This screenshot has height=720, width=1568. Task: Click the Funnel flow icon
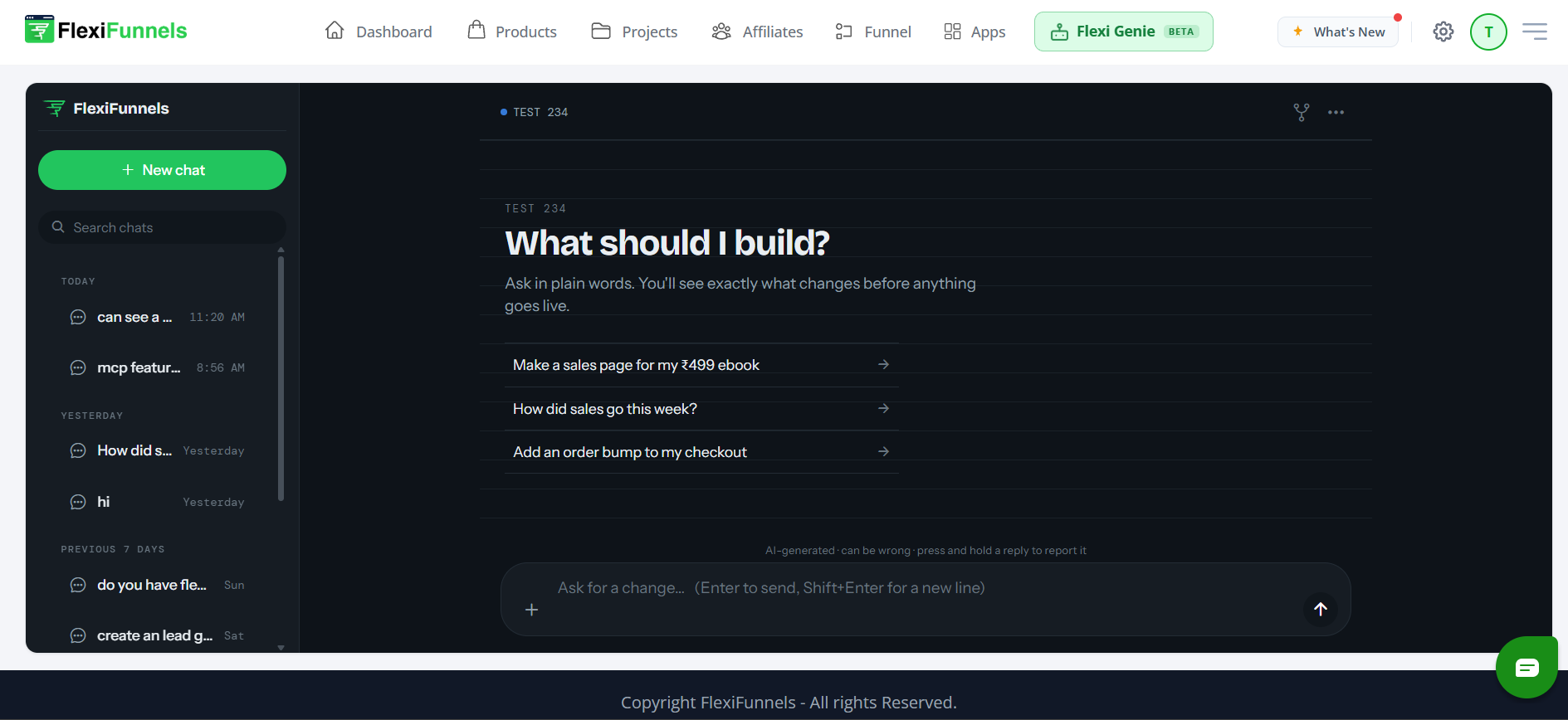coord(843,32)
